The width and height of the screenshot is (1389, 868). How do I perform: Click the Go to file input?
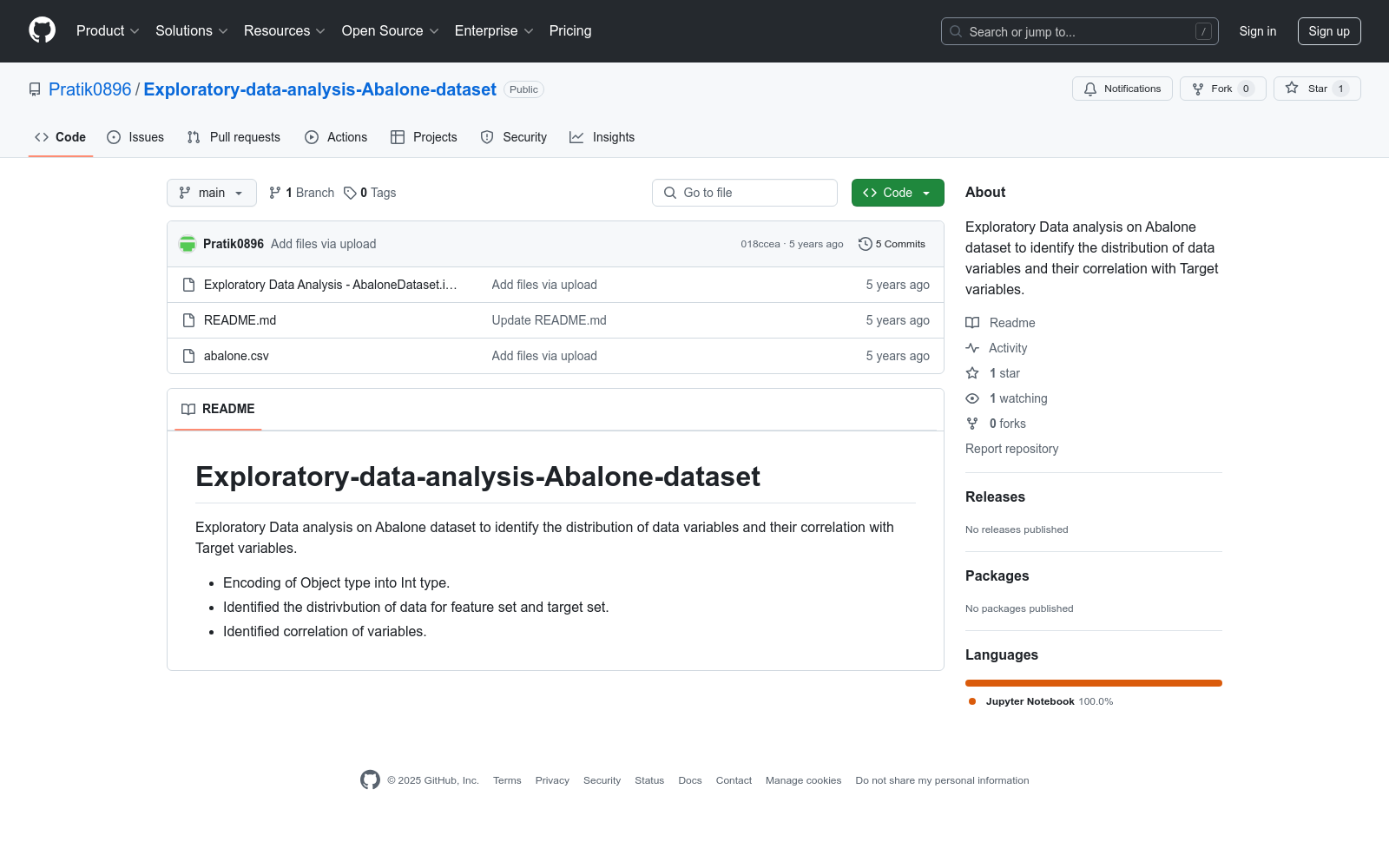click(745, 193)
